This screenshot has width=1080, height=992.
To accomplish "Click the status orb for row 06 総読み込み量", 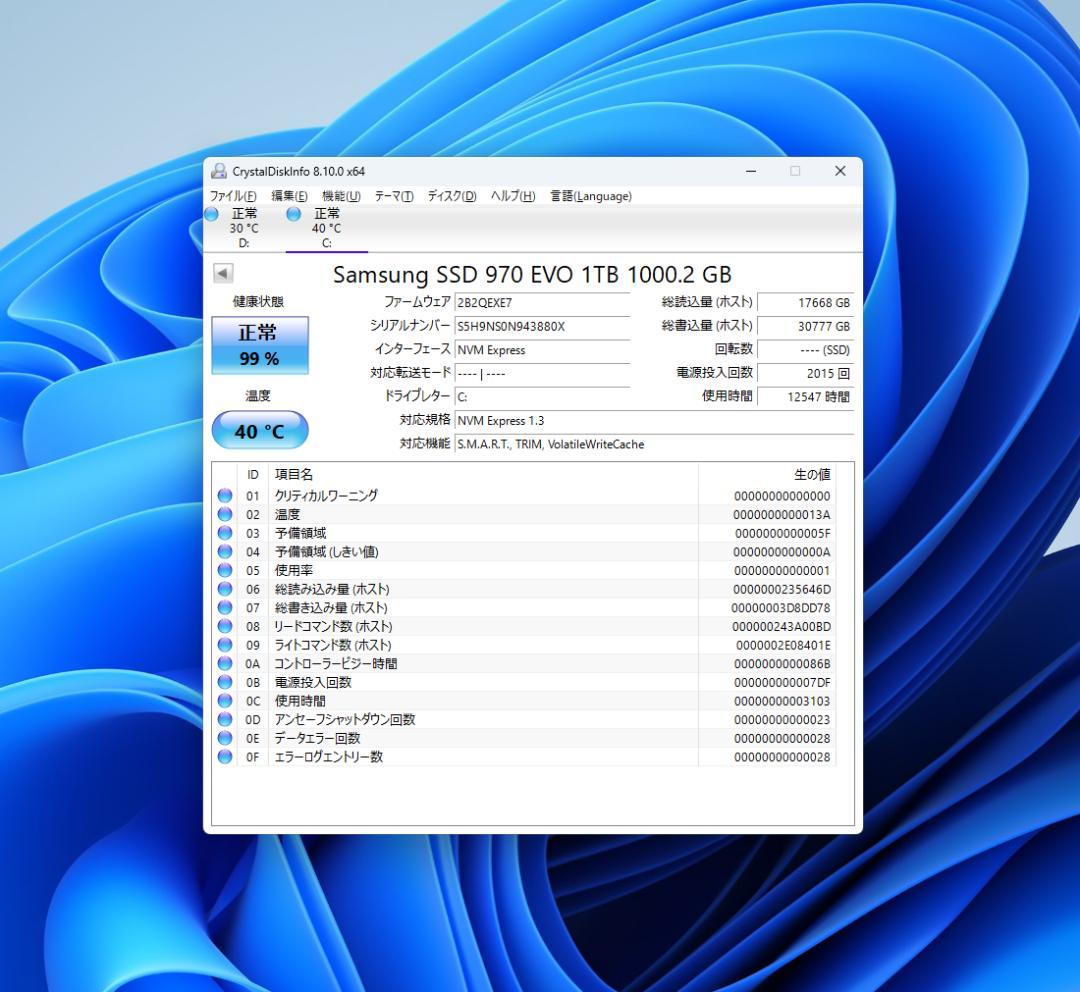I will [x=225, y=588].
